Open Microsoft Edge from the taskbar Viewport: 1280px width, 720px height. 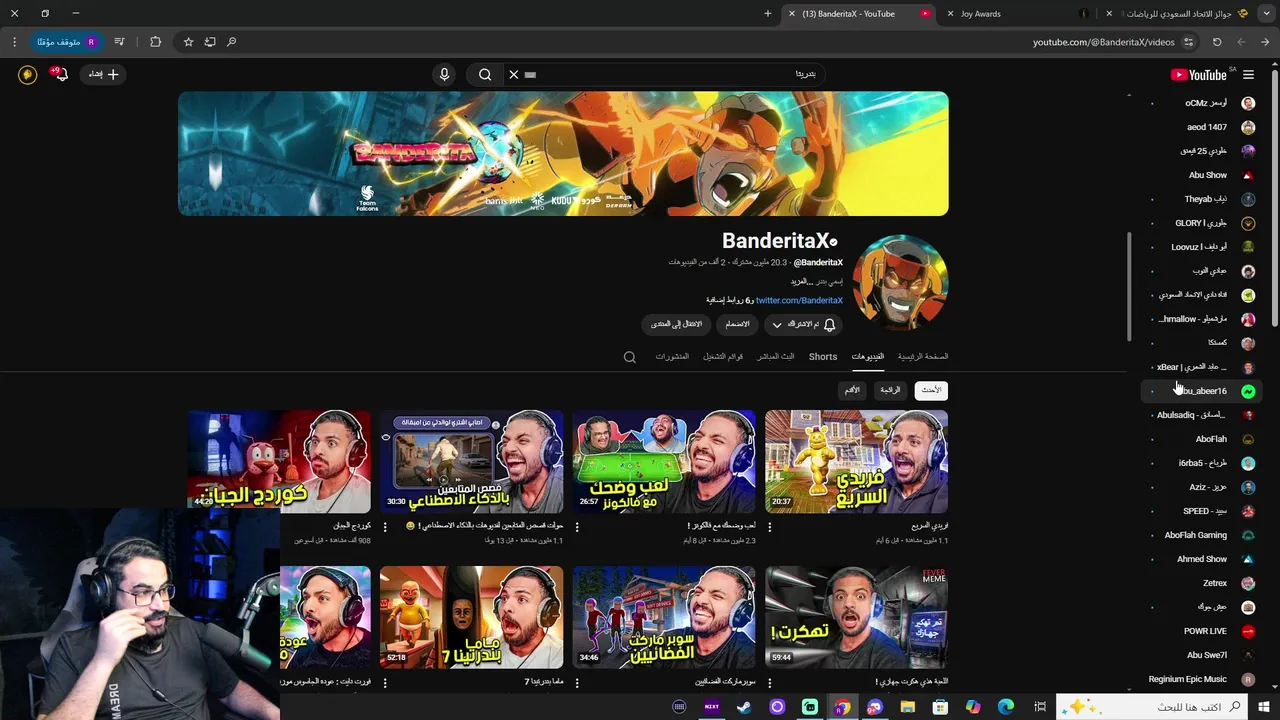(x=1005, y=707)
